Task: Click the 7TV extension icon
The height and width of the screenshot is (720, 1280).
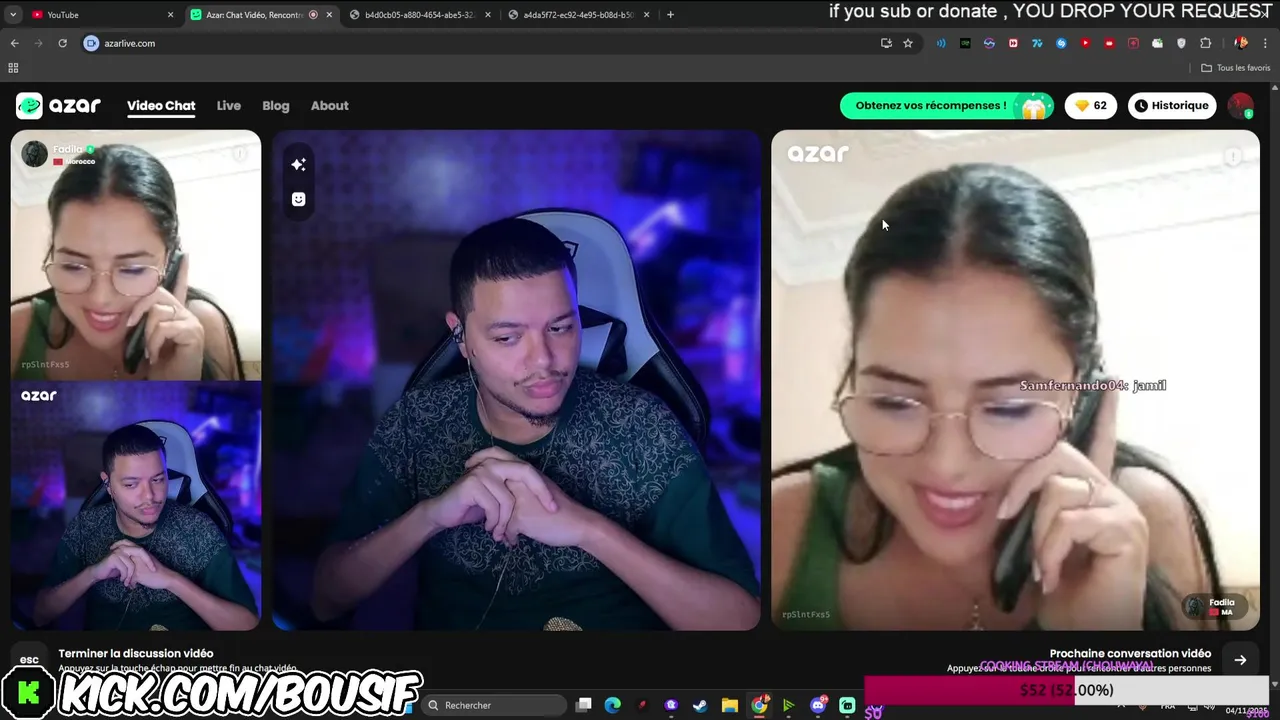Action: [x=1037, y=43]
